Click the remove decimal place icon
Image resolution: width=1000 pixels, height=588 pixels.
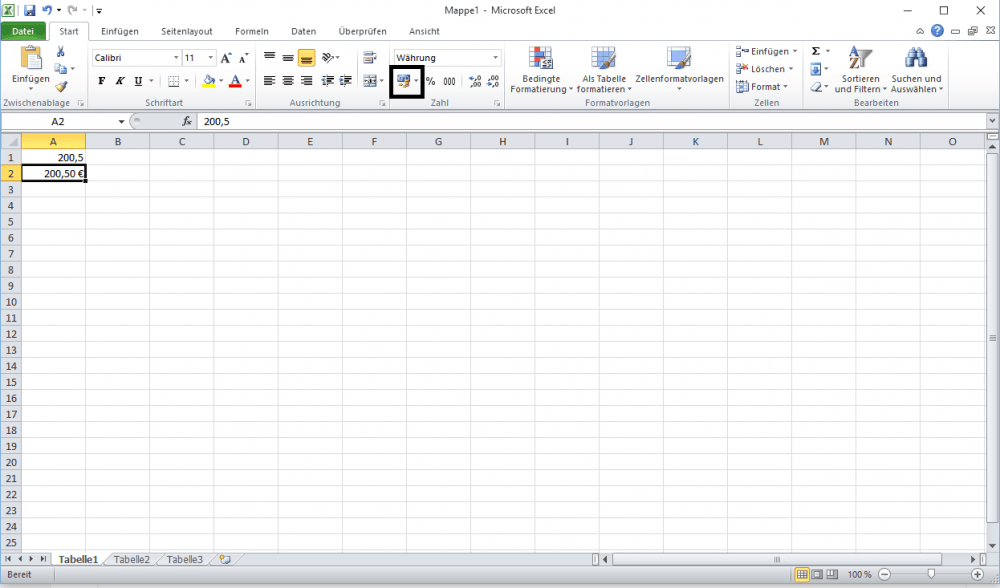(493, 81)
